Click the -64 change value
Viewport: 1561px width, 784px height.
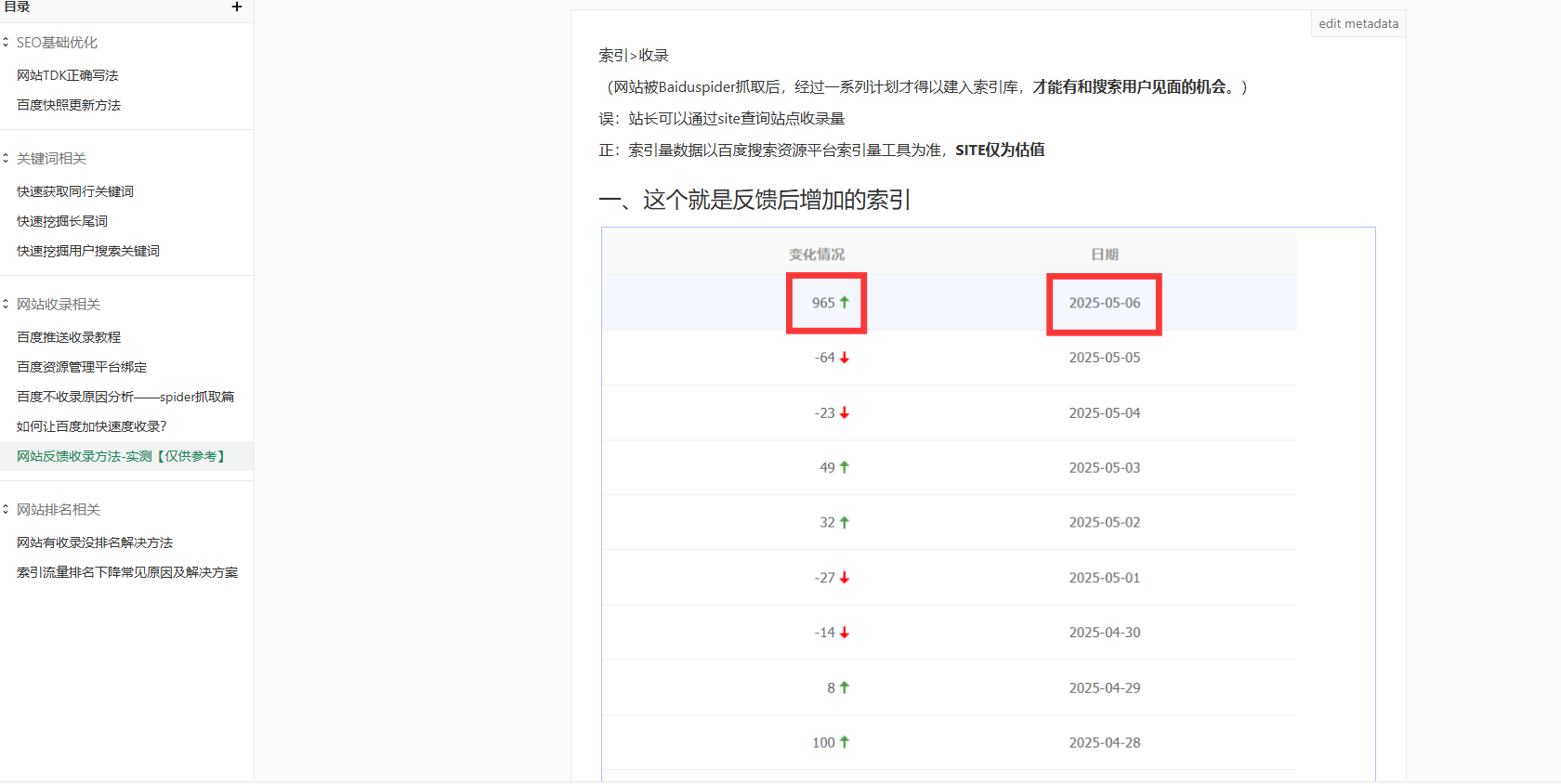pyautogui.click(x=825, y=358)
